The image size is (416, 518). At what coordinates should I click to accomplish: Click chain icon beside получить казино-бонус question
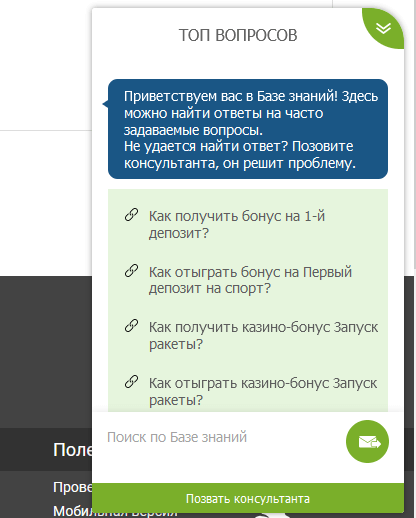(x=131, y=326)
